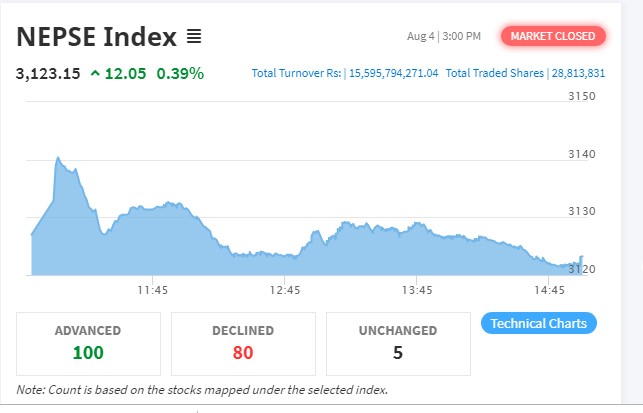Click the final data point of chart line
Viewport: 643px width, 413px height.
[582, 257]
